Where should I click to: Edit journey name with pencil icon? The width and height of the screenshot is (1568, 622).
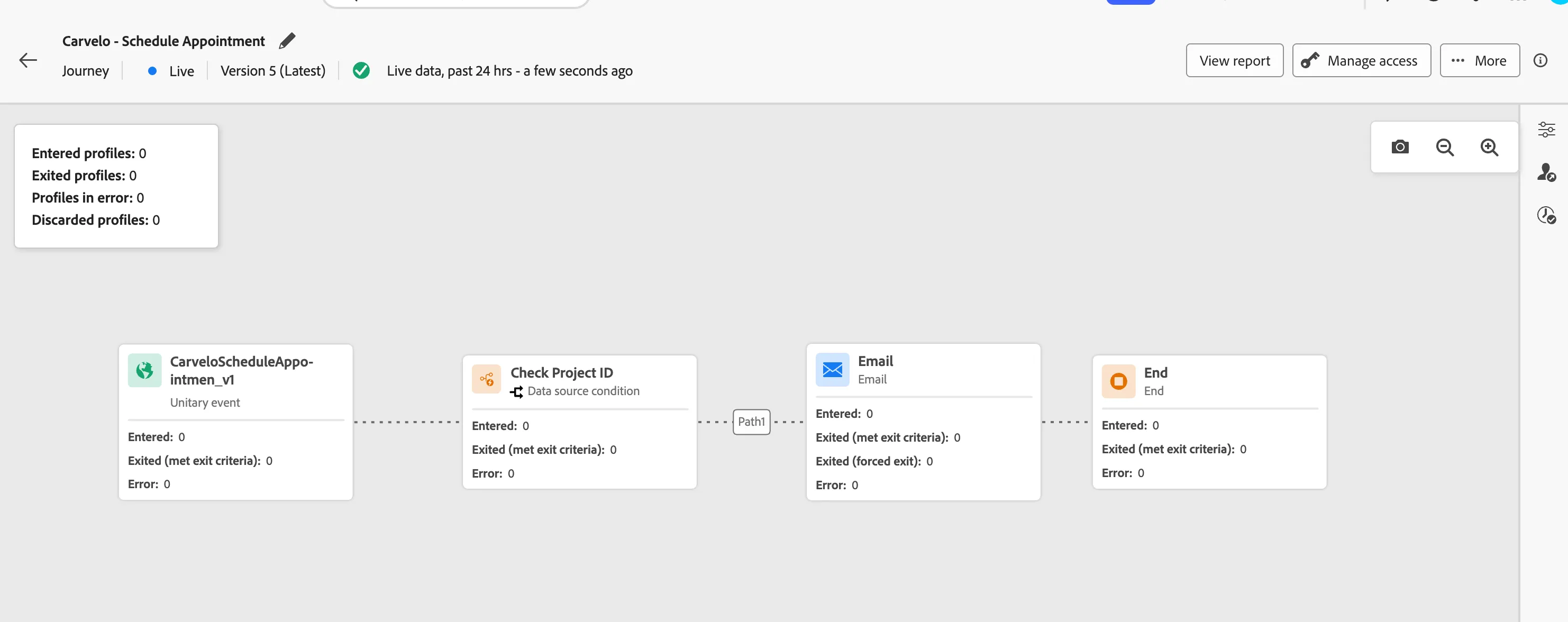287,41
